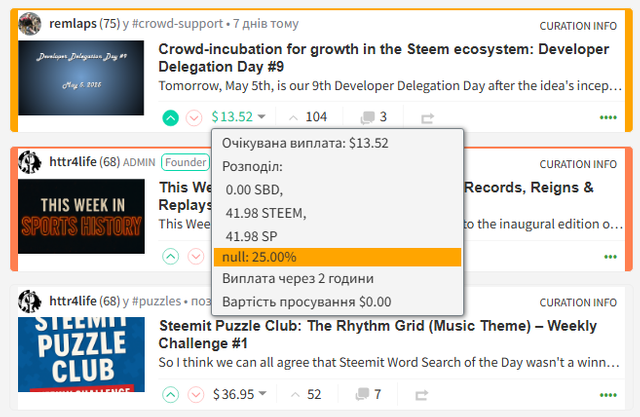Downvote the Developer Delegation Day #9 post
This screenshot has height=417, width=640.
(194, 118)
